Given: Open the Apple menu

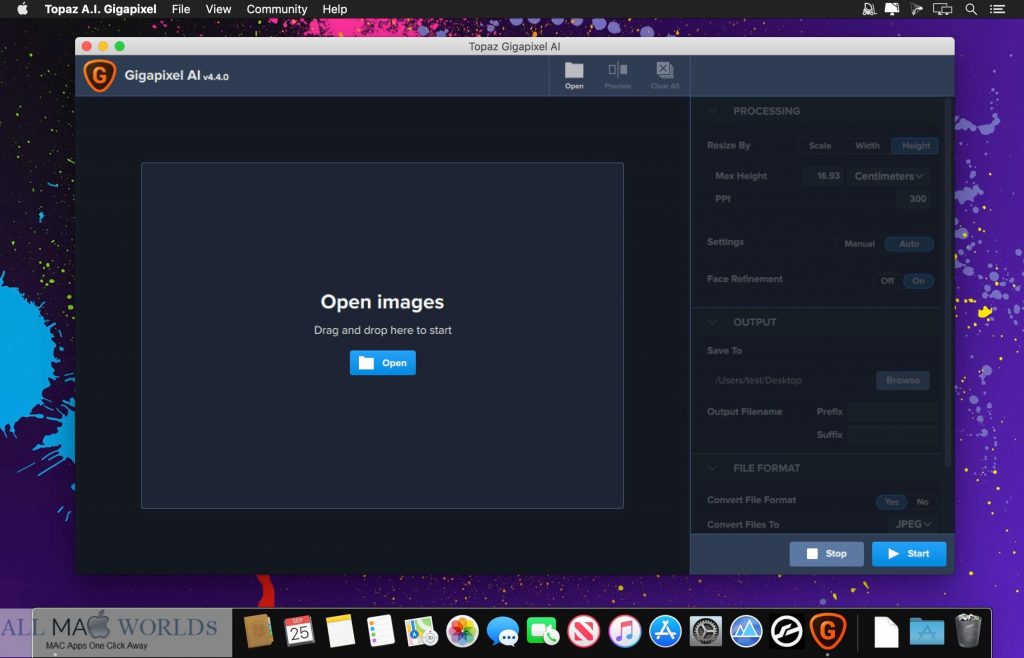Looking at the screenshot, I should (x=22, y=9).
